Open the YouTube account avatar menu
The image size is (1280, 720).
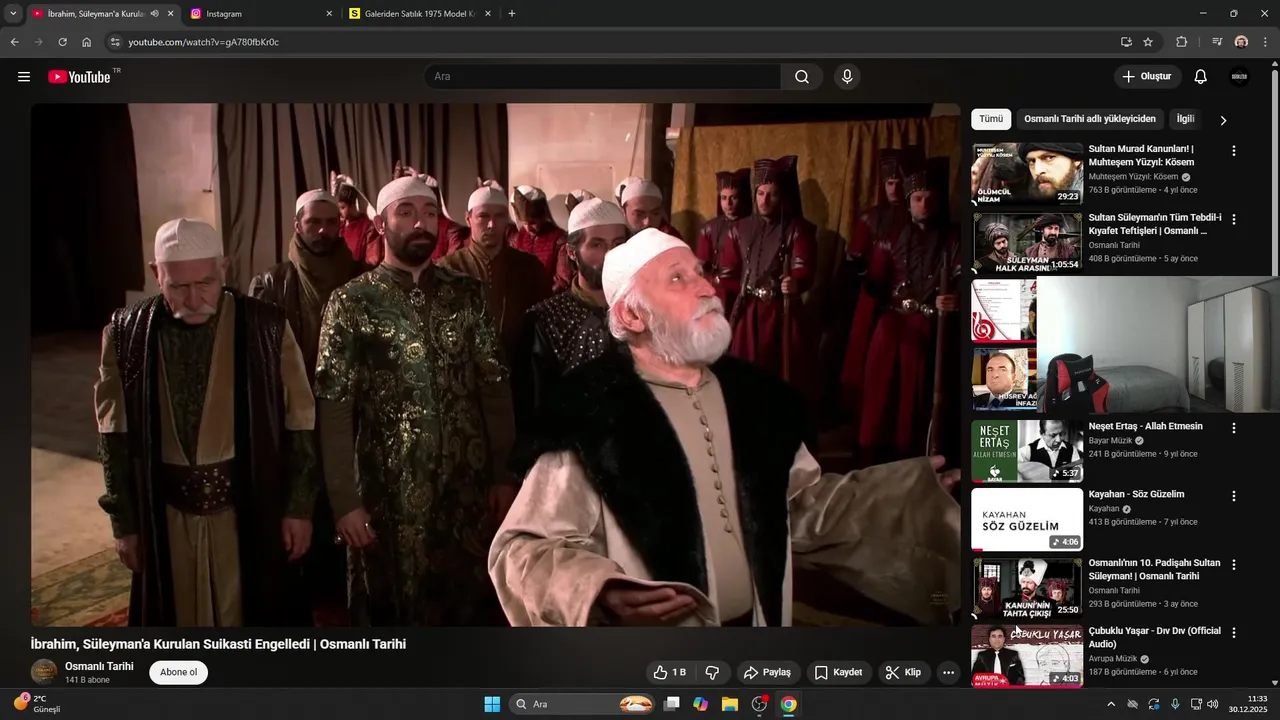1239,77
